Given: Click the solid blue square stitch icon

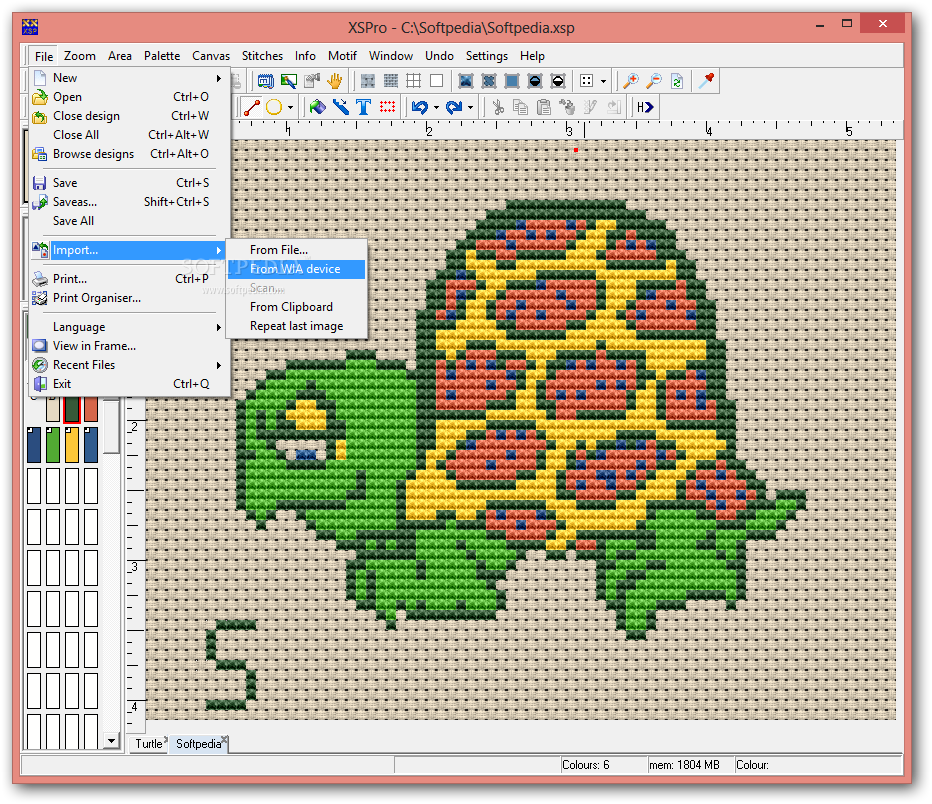Looking at the screenshot, I should coord(512,81).
